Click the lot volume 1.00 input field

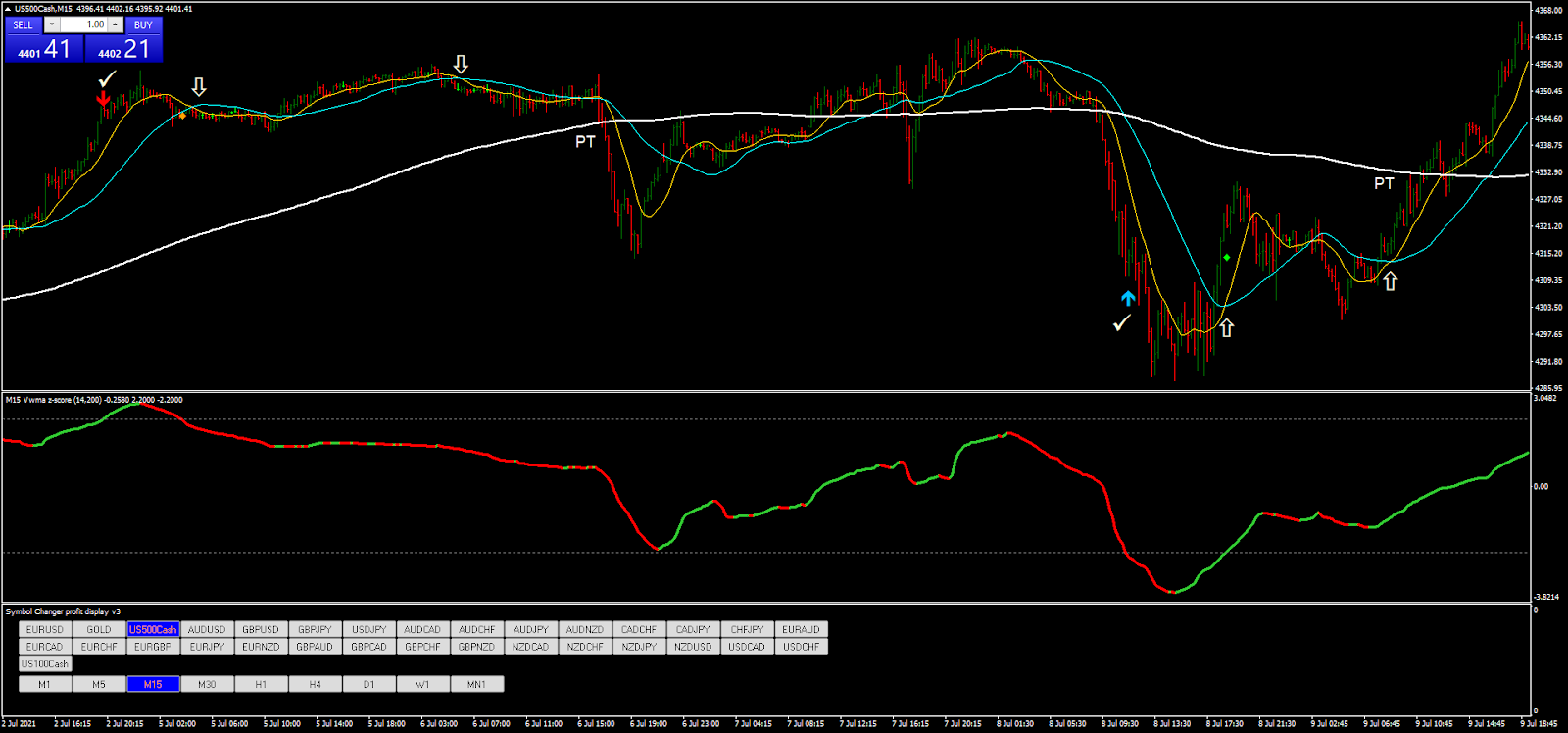click(83, 24)
